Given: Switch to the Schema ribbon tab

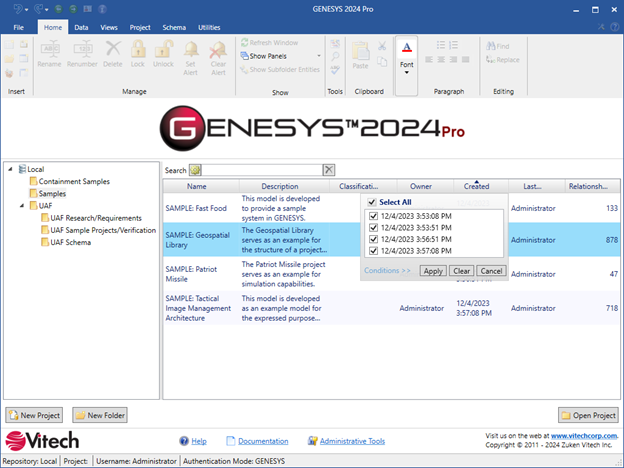Looking at the screenshot, I should coord(172,27).
